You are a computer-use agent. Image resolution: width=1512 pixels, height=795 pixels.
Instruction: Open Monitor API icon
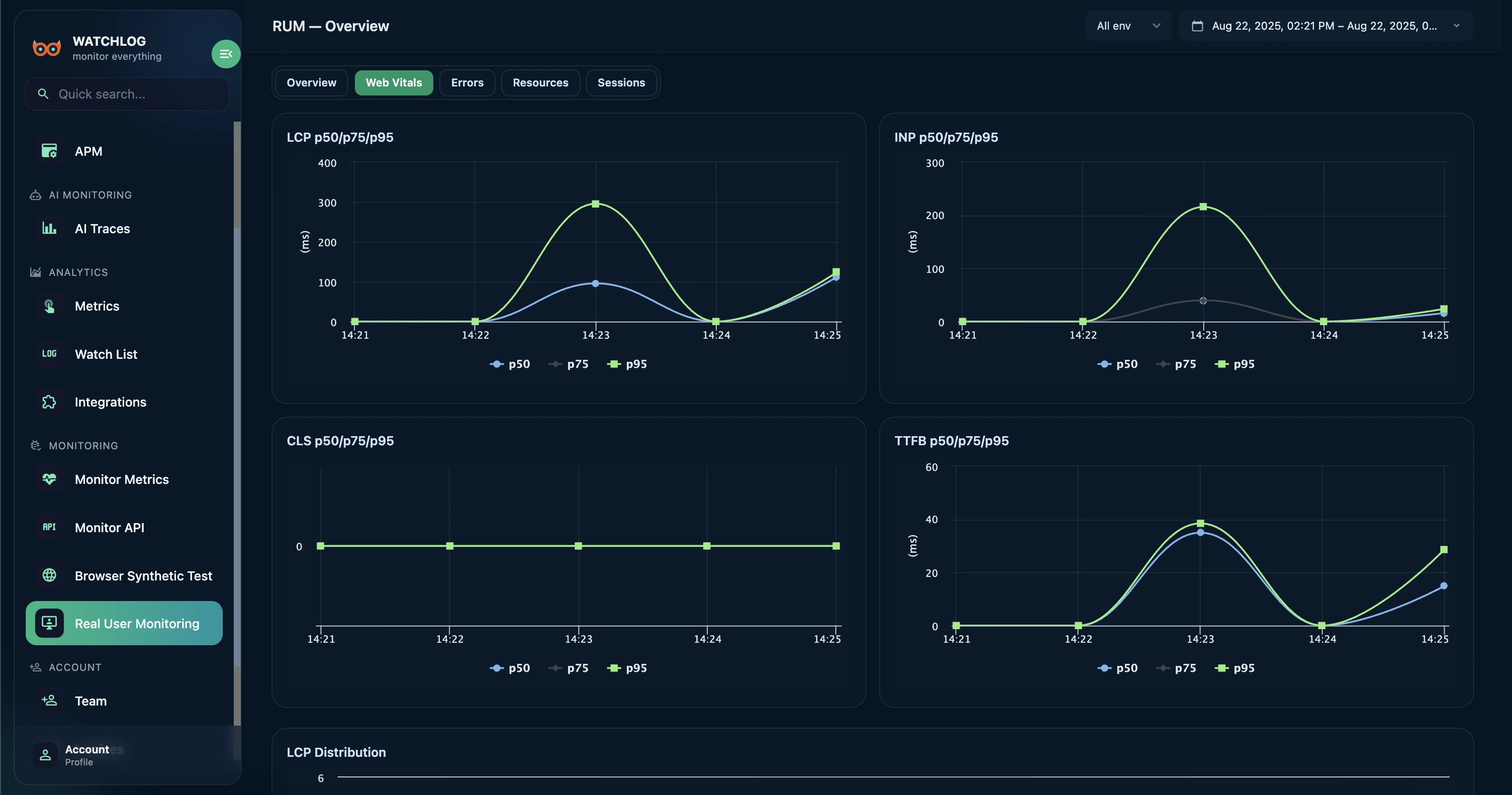(x=49, y=527)
